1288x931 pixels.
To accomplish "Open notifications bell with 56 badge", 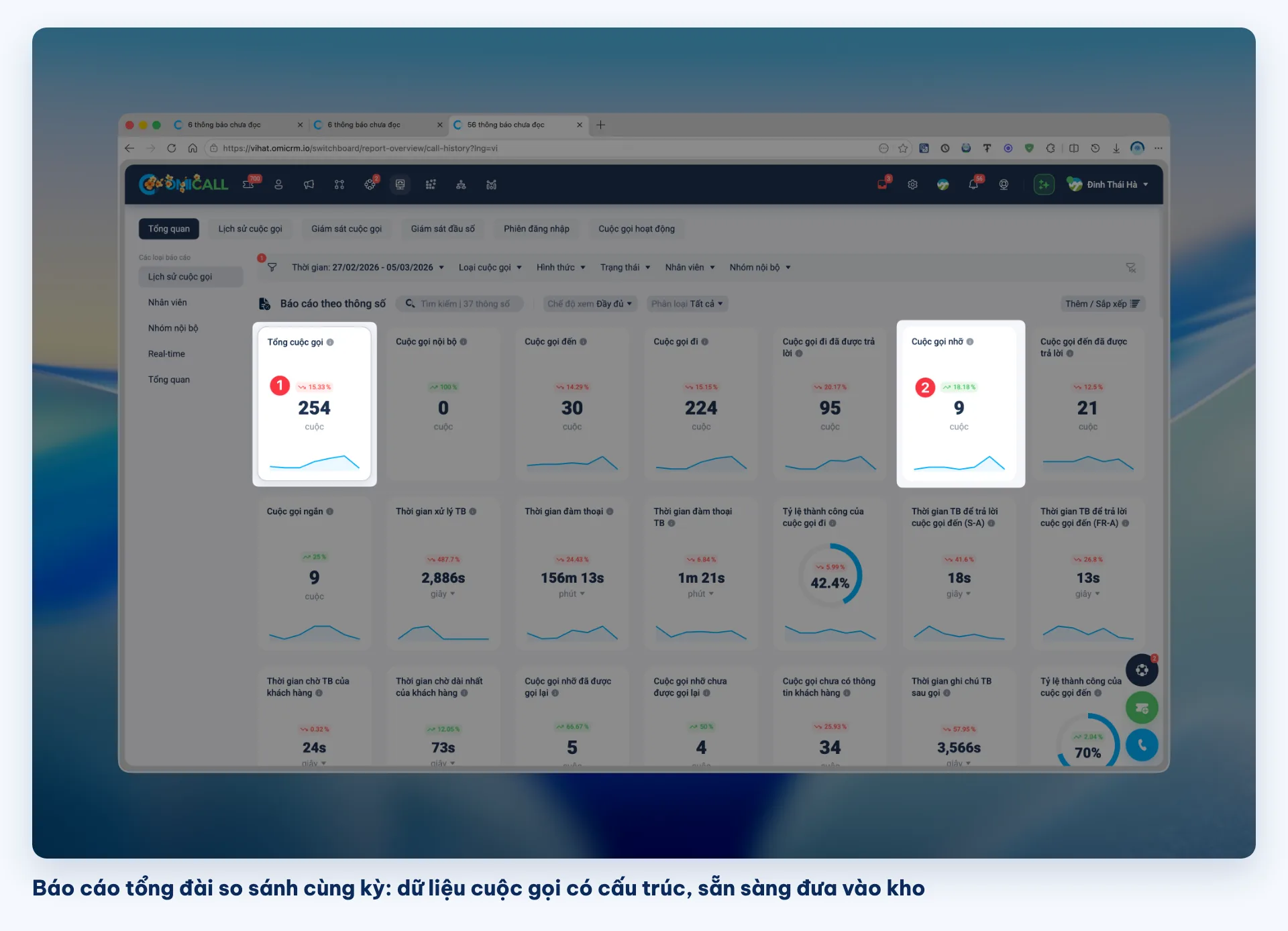I will tap(973, 184).
